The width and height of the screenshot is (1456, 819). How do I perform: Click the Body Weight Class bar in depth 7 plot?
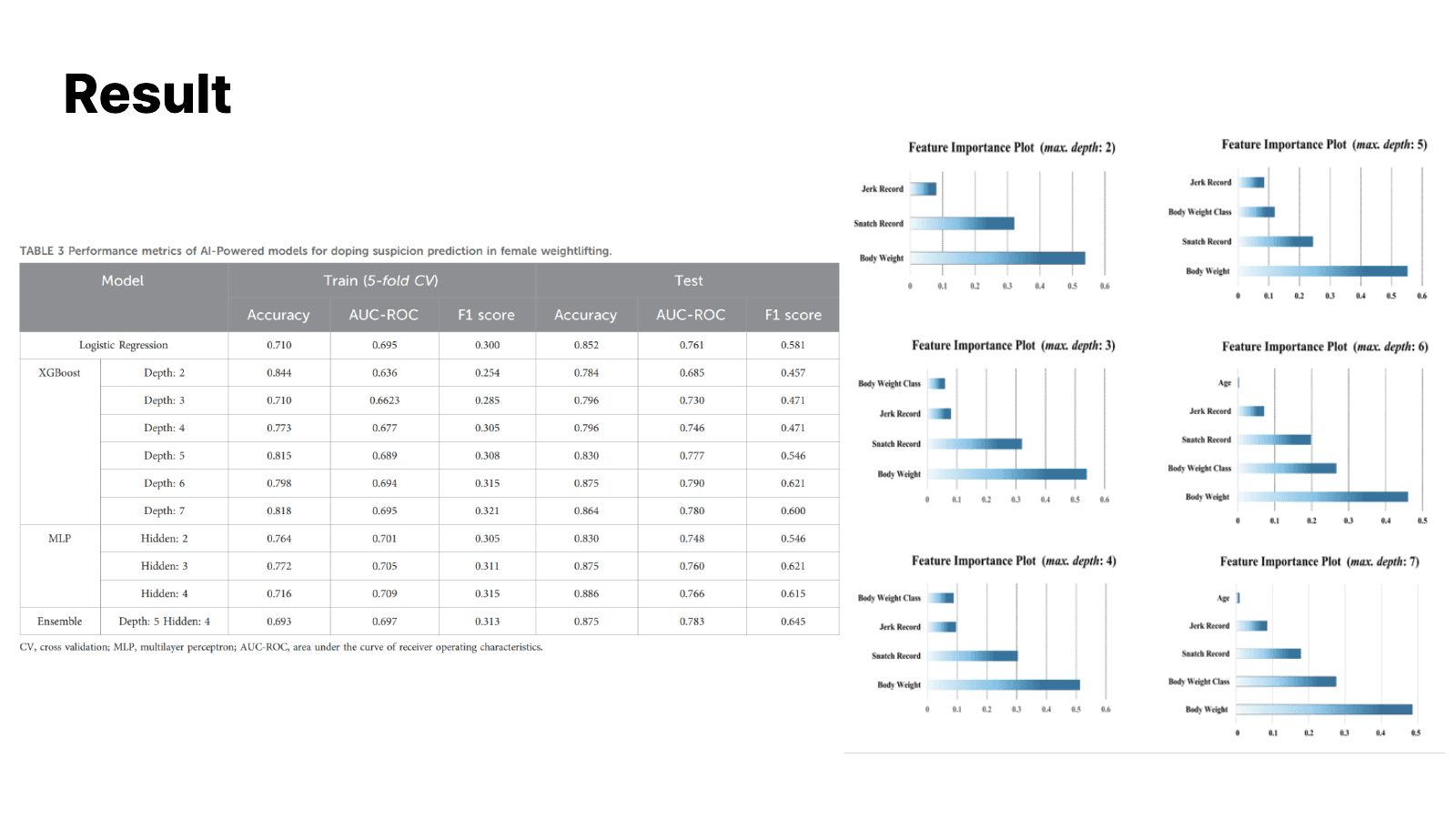1287,682
